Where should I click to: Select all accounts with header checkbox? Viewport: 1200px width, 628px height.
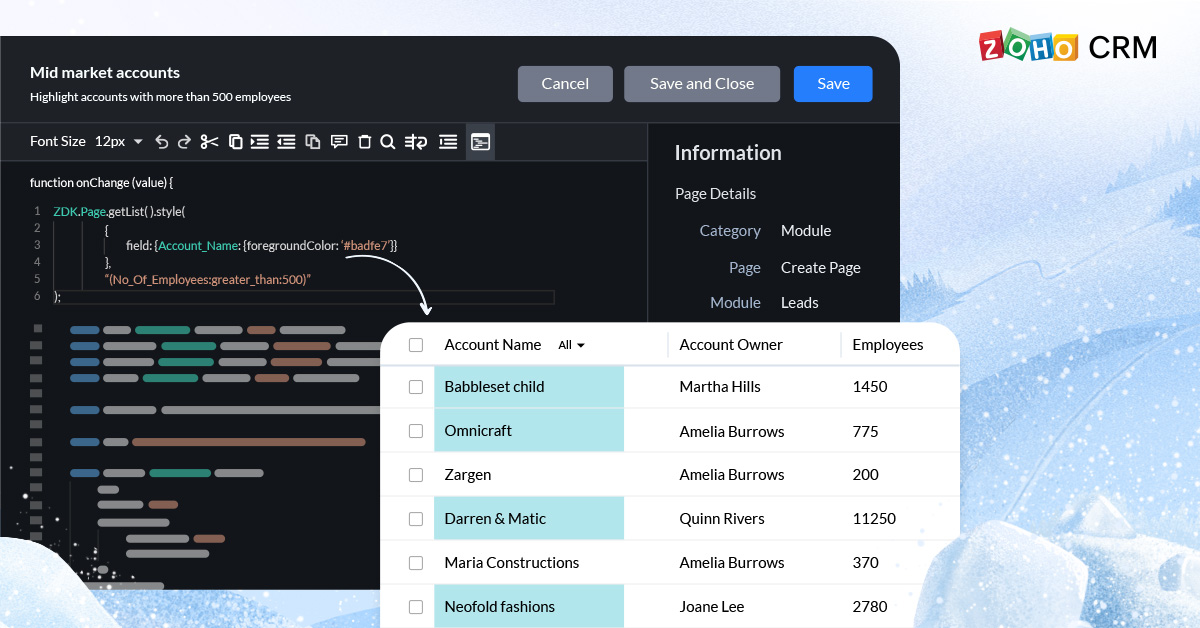point(416,345)
